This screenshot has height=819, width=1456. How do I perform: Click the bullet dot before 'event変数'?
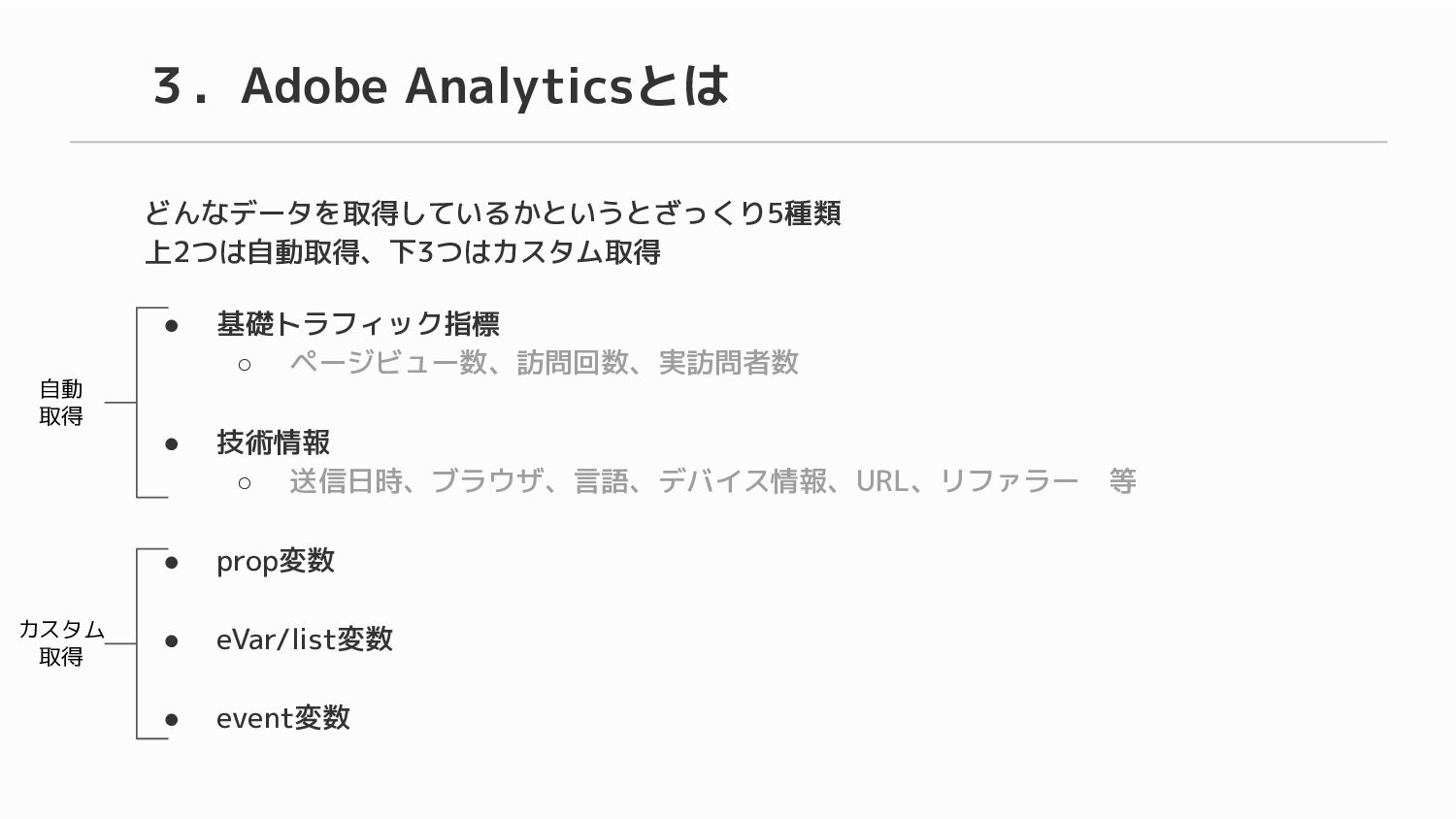(172, 720)
